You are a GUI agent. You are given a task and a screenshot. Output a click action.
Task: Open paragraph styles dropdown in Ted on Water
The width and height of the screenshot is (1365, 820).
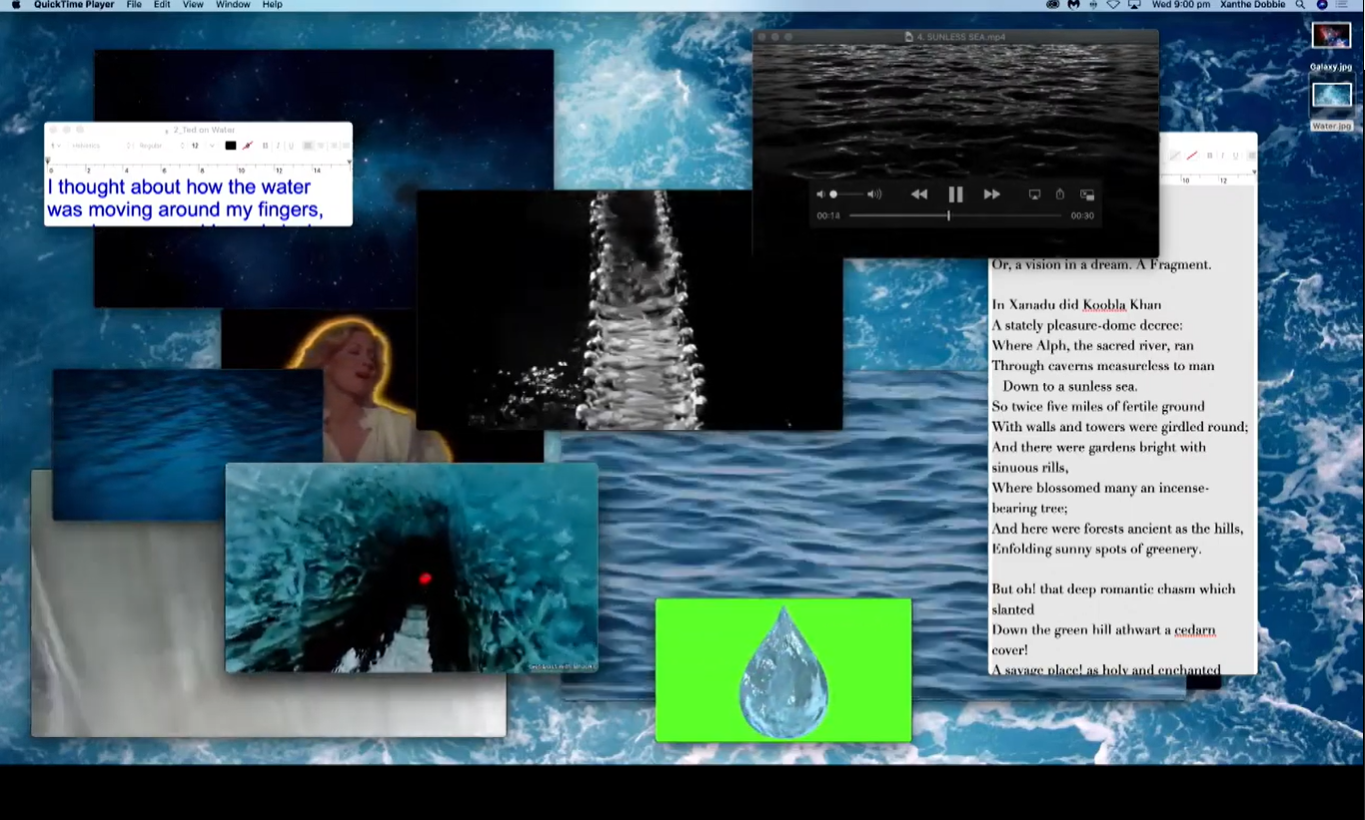[x=56, y=146]
